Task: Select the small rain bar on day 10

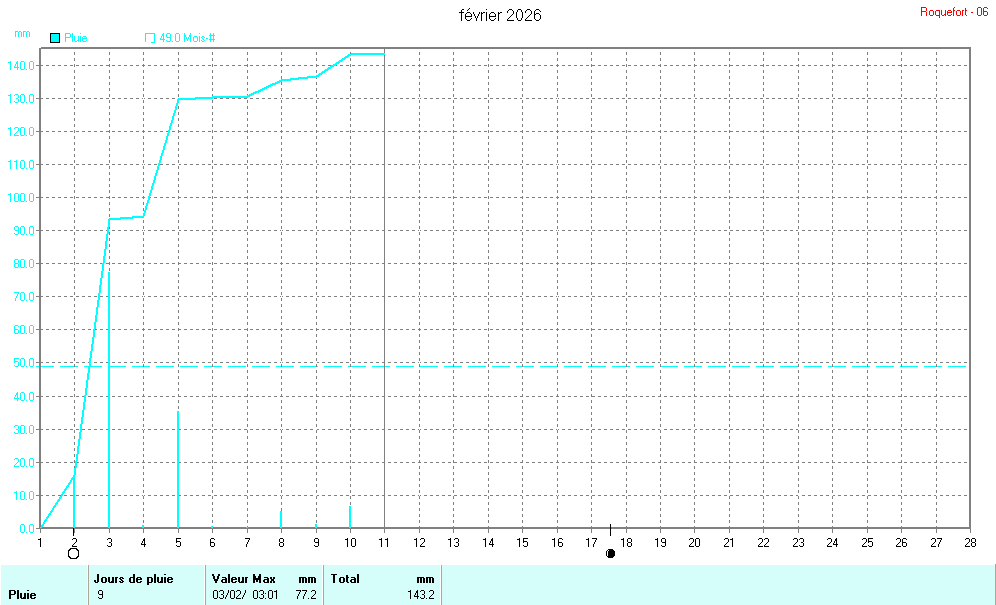Action: click(350, 516)
